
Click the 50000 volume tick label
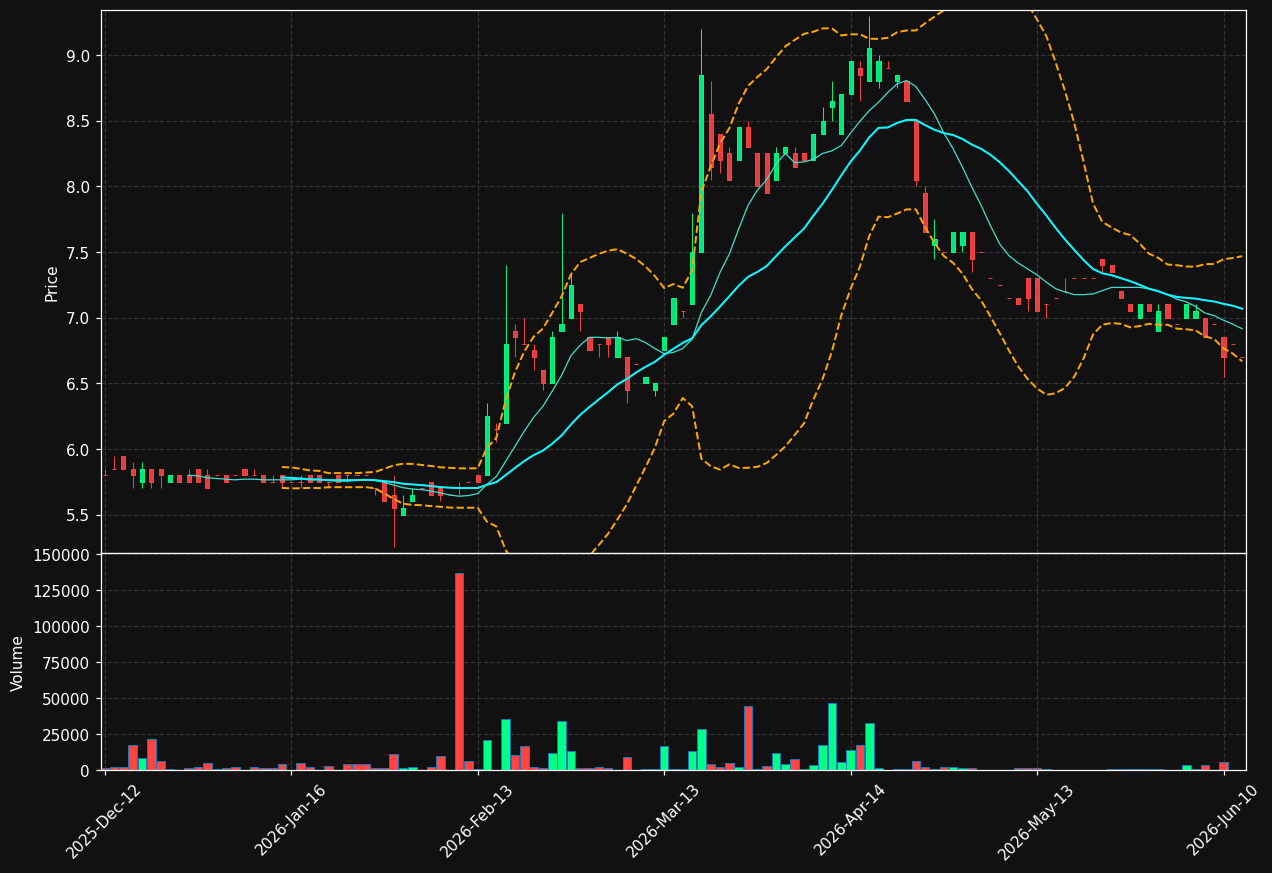[66, 699]
